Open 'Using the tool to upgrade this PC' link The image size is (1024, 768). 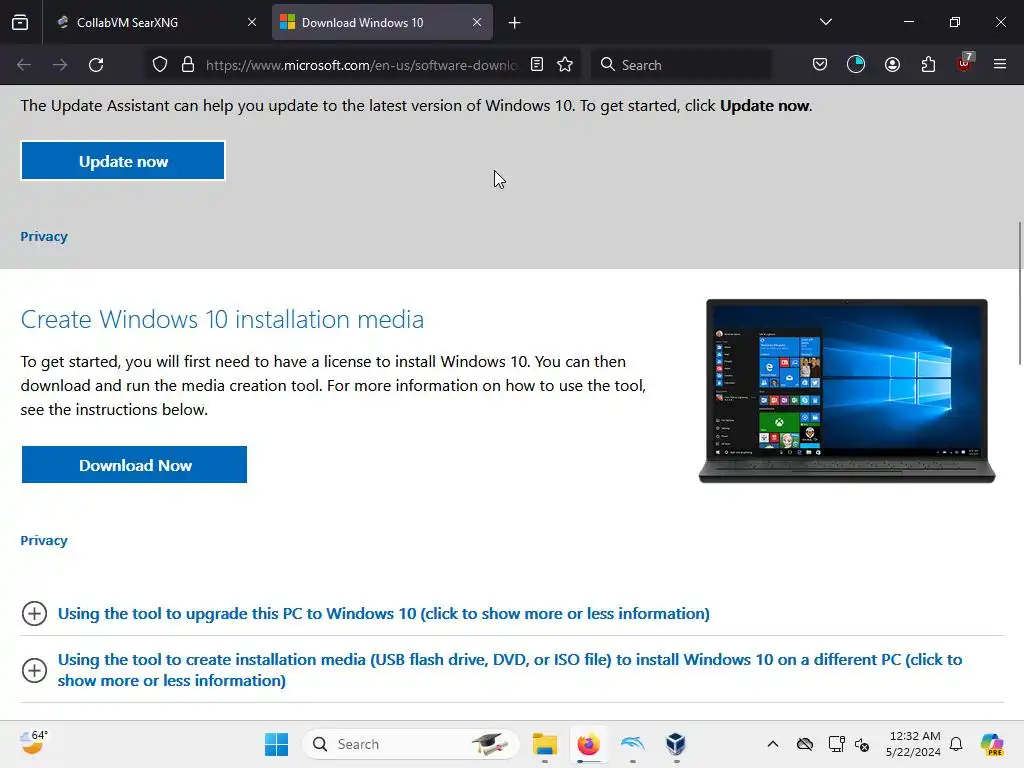click(x=383, y=614)
